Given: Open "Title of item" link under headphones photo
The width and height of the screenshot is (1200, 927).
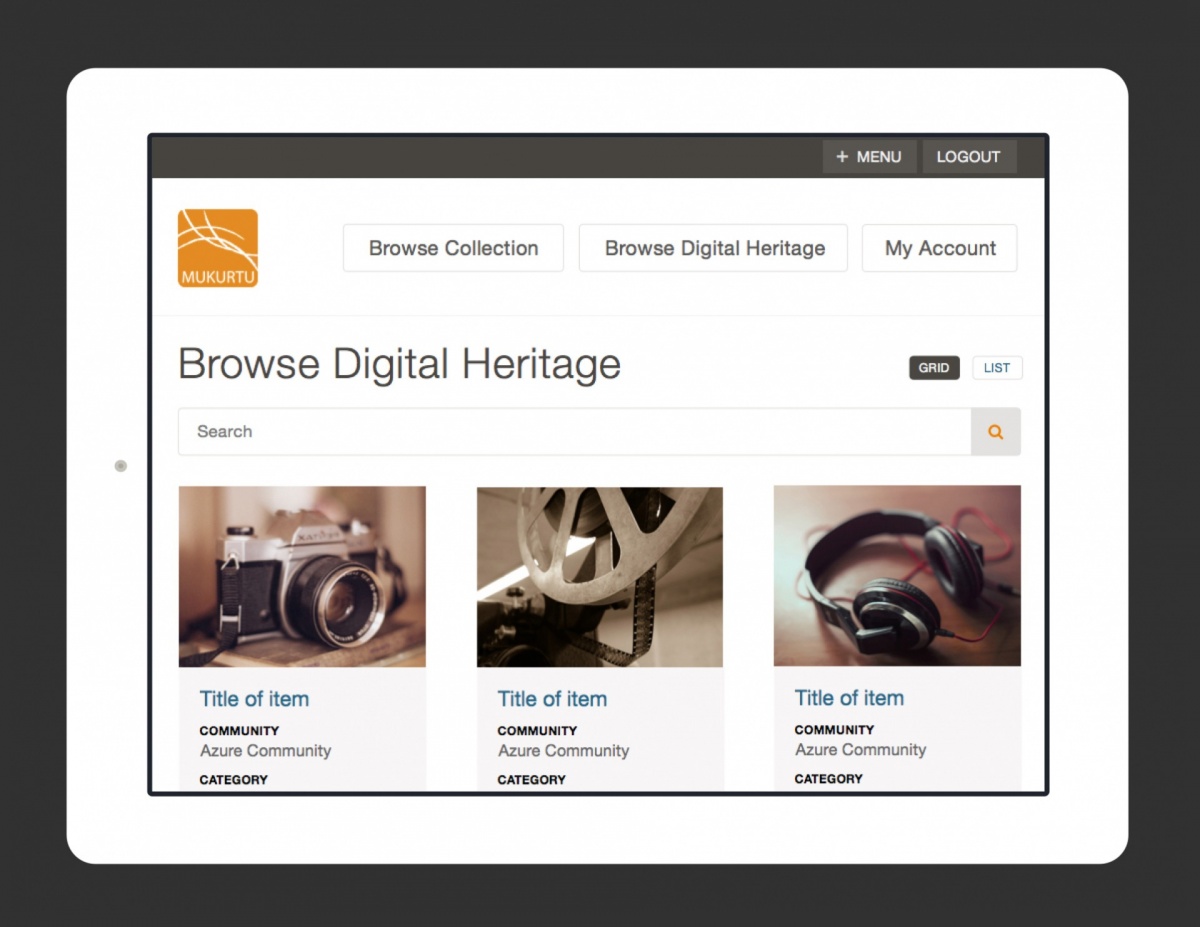Looking at the screenshot, I should coord(849,698).
